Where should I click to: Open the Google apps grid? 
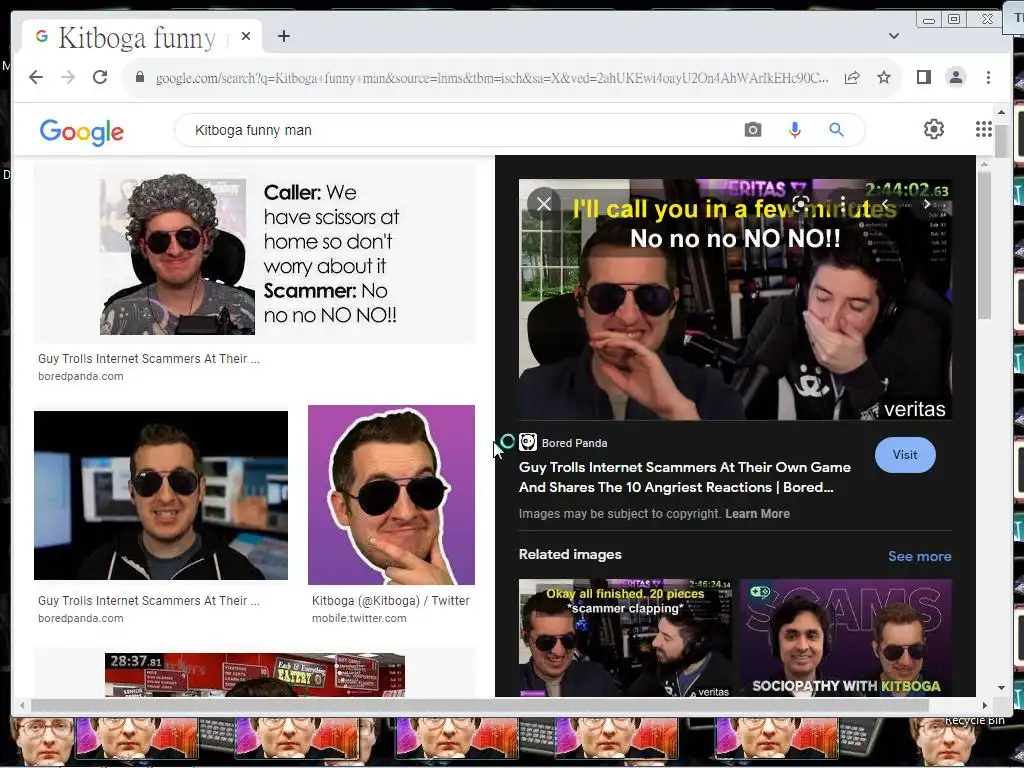984,129
